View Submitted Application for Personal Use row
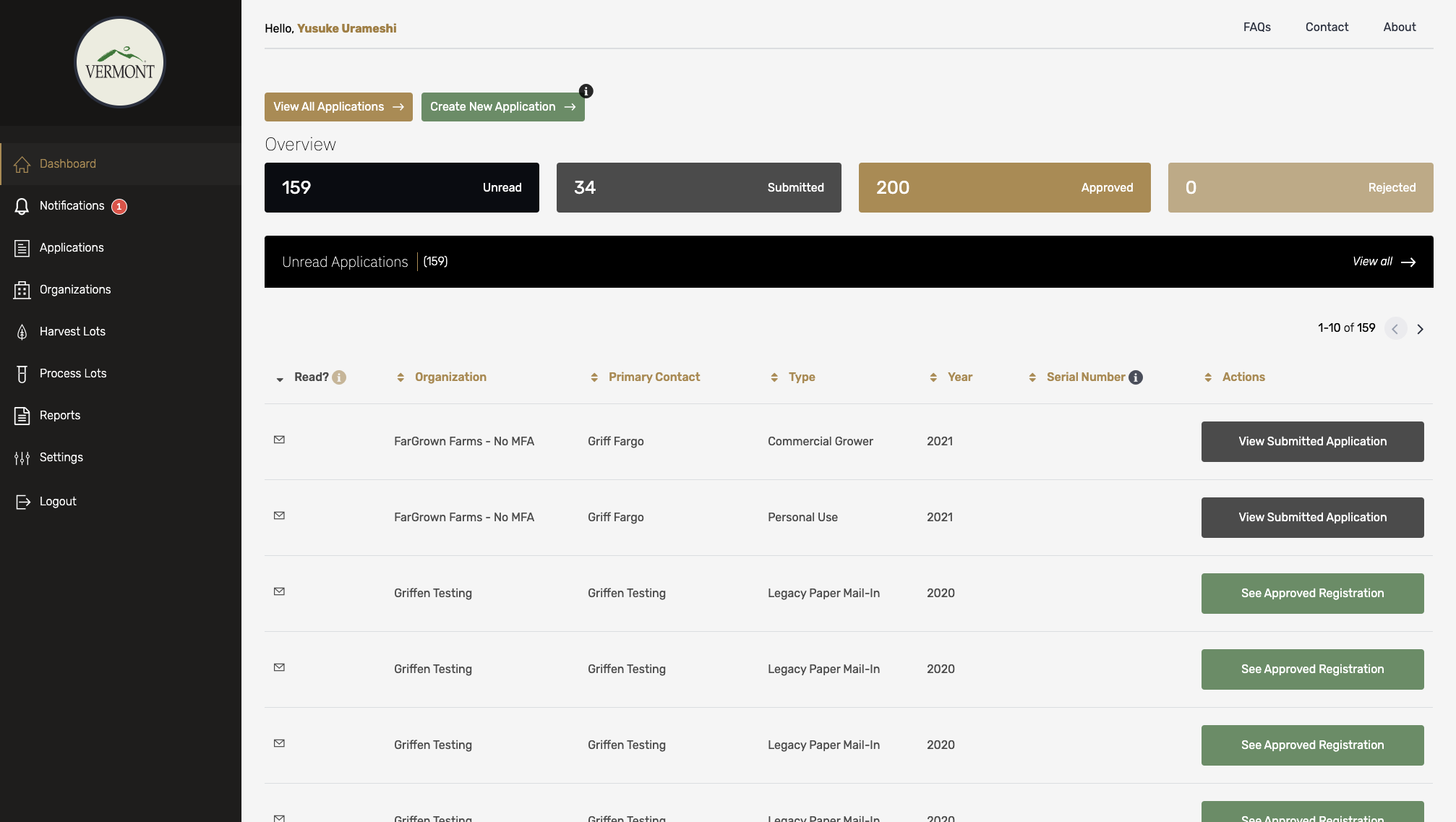1456x822 pixels. click(1312, 518)
